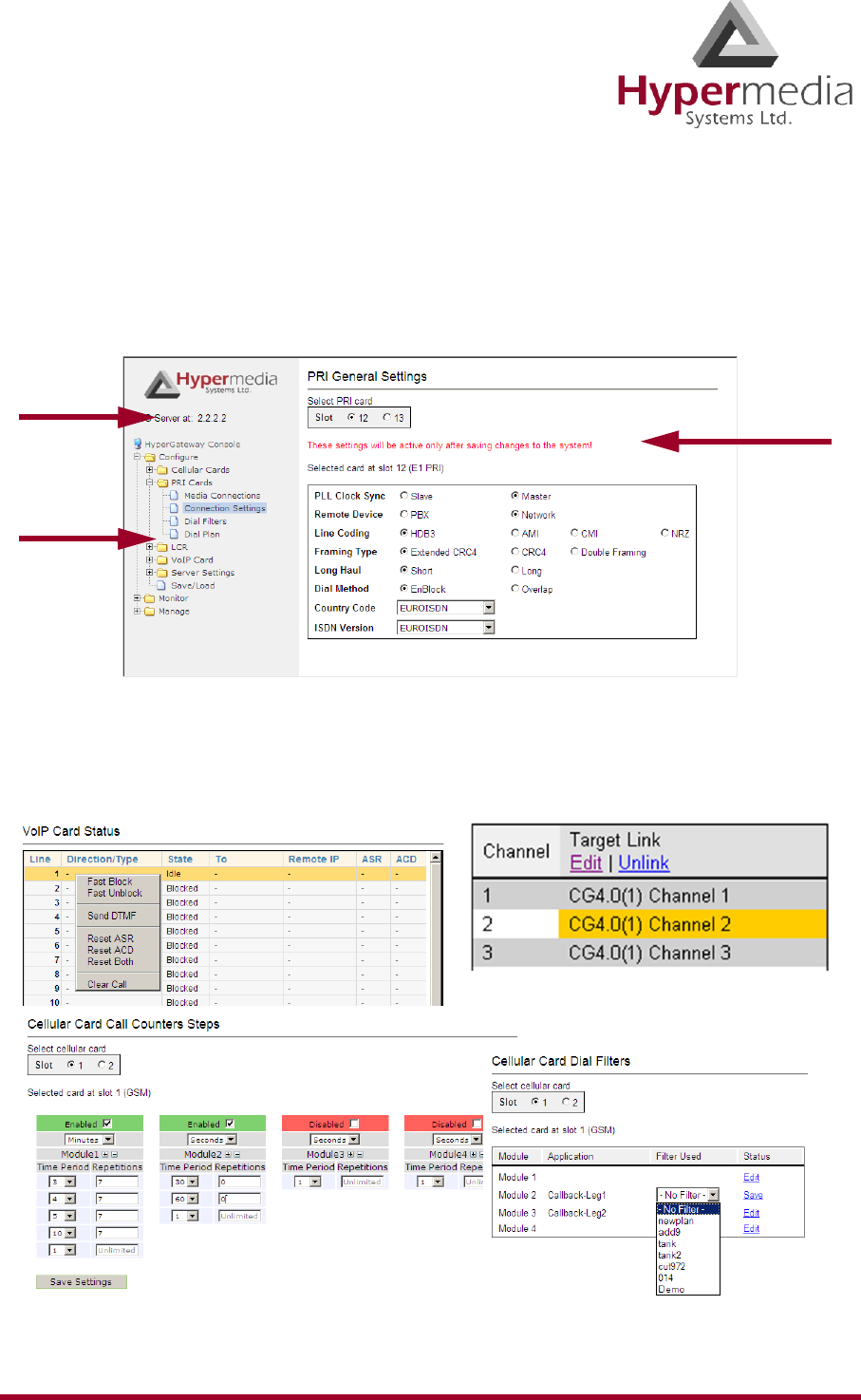Click VoIP Card Status scrollbar up arrow
Viewport: 861px width, 1400px height.
coord(436,858)
